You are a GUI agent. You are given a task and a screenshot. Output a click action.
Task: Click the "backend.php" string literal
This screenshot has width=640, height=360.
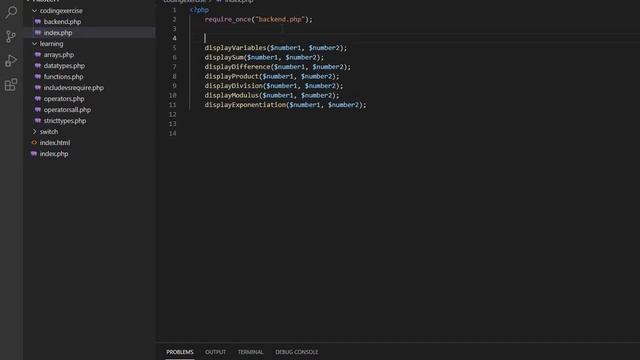[x=280, y=20]
